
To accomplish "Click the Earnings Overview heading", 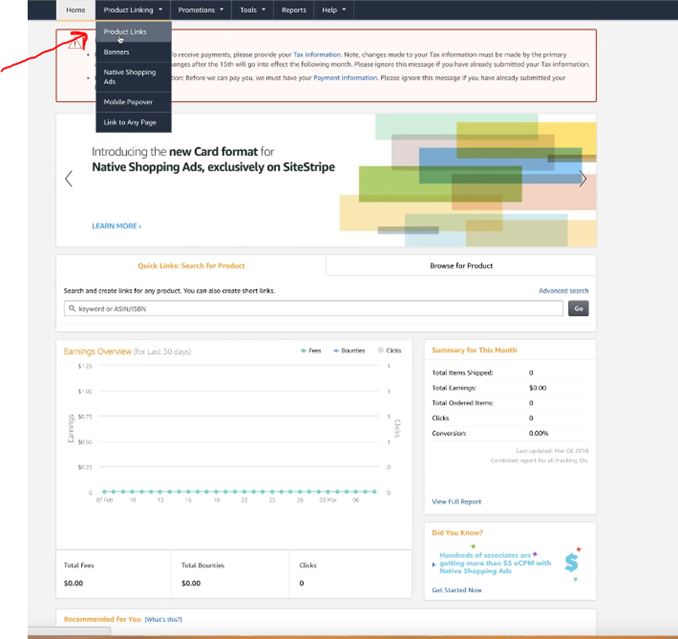I will 97,351.
